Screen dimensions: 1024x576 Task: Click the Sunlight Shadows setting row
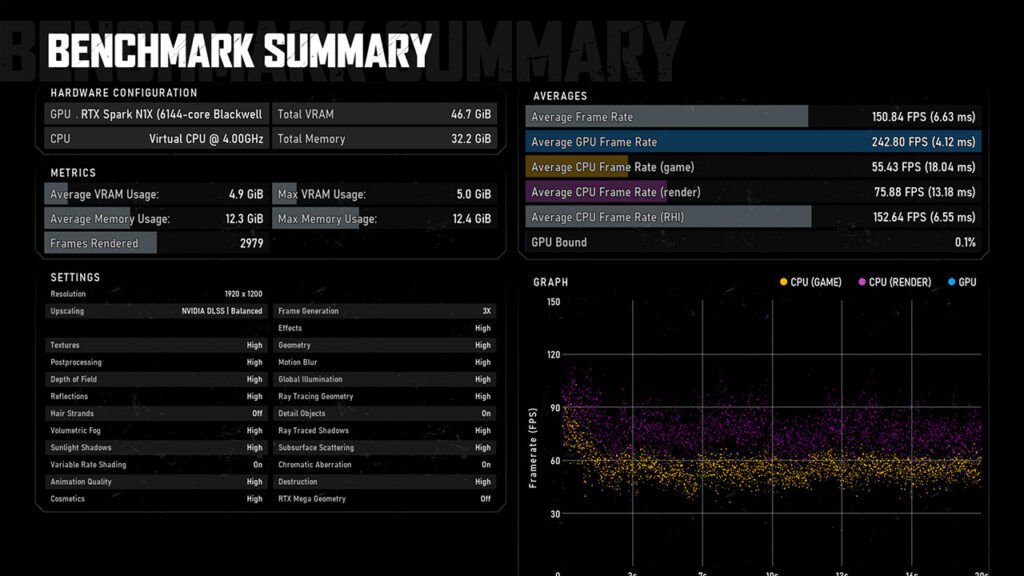coord(157,447)
